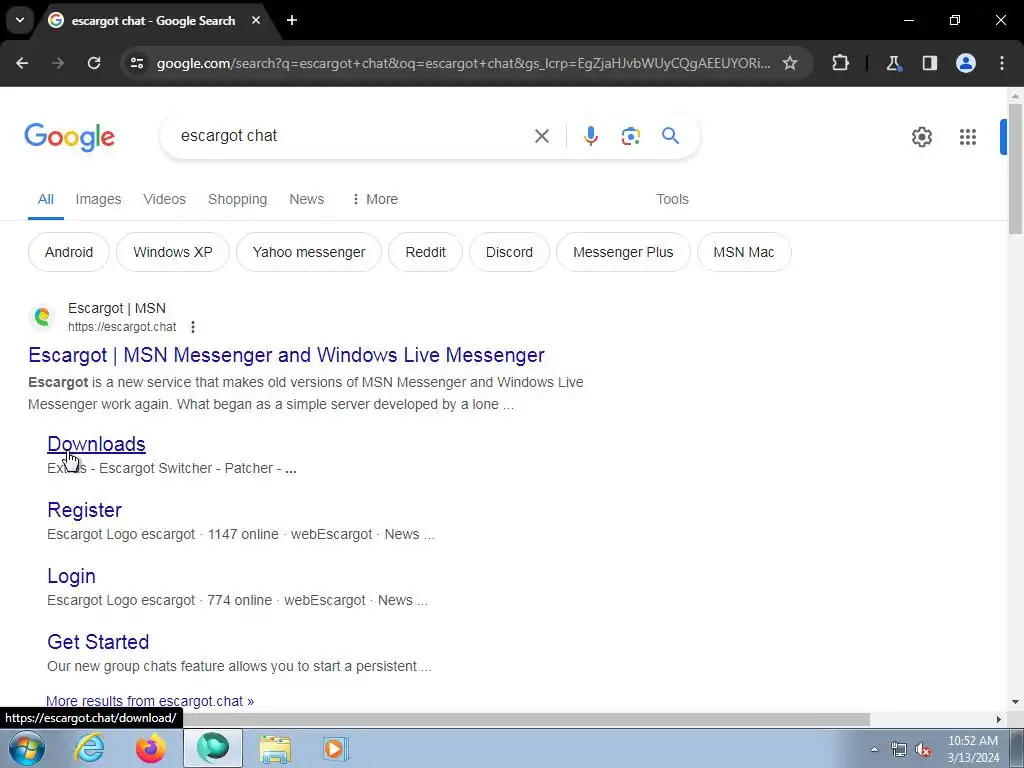Open a new tab with plus button

(292, 20)
